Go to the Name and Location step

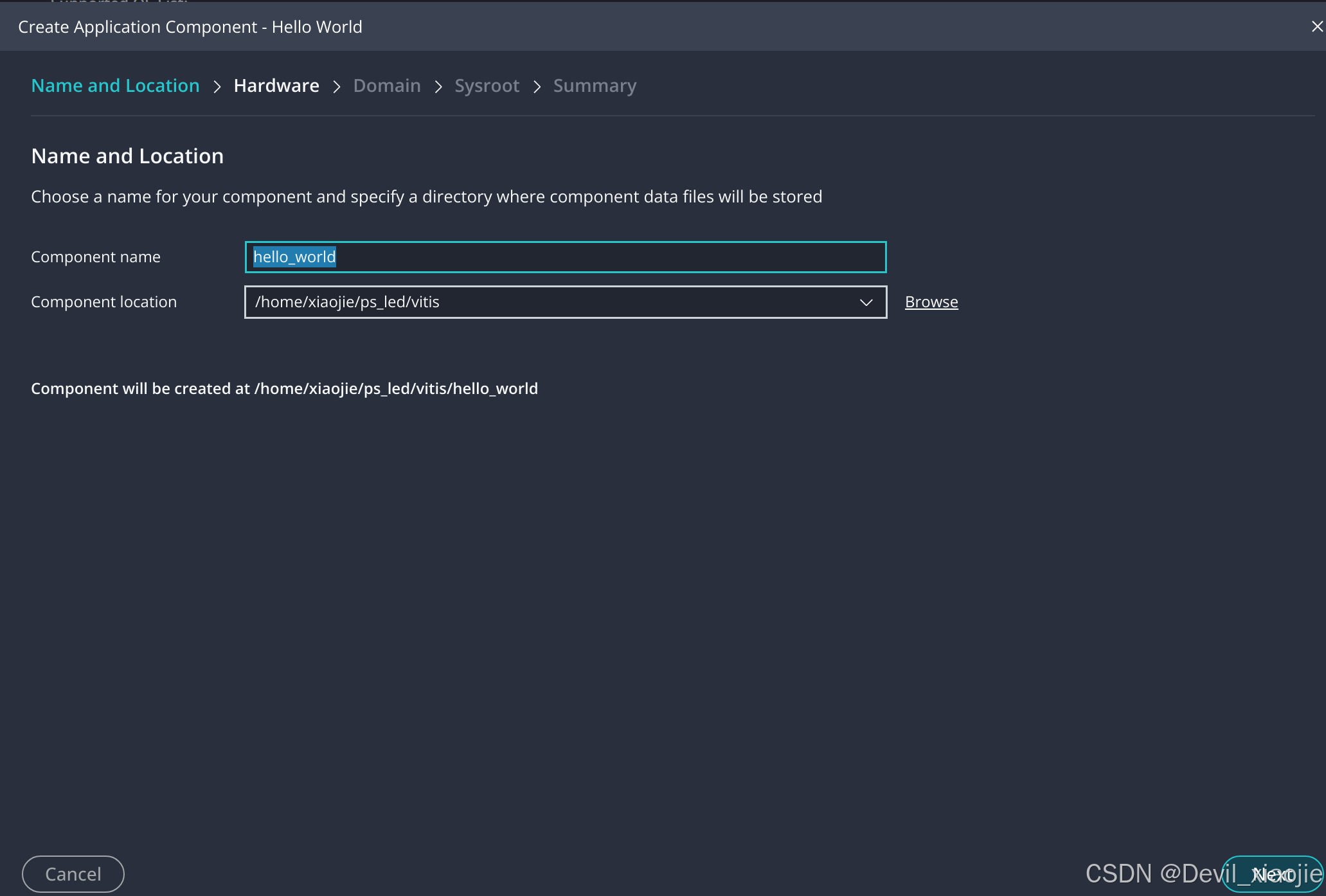115,85
